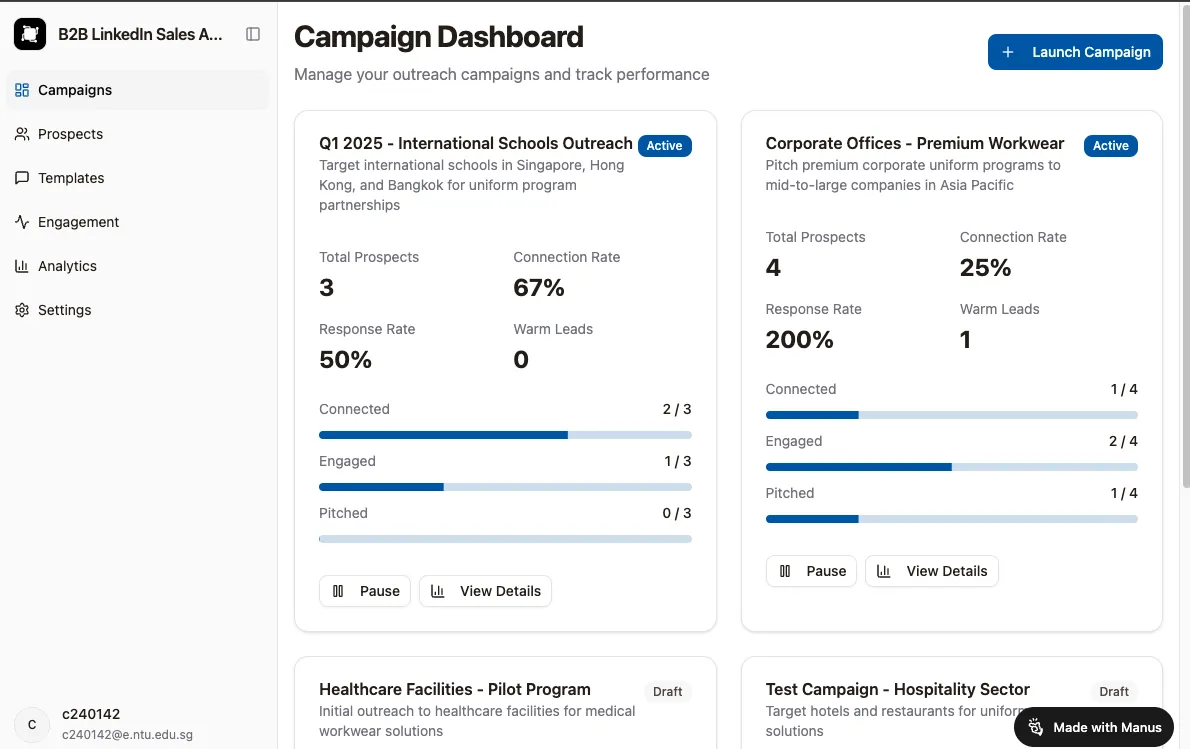Open the Settings page

[137, 310]
